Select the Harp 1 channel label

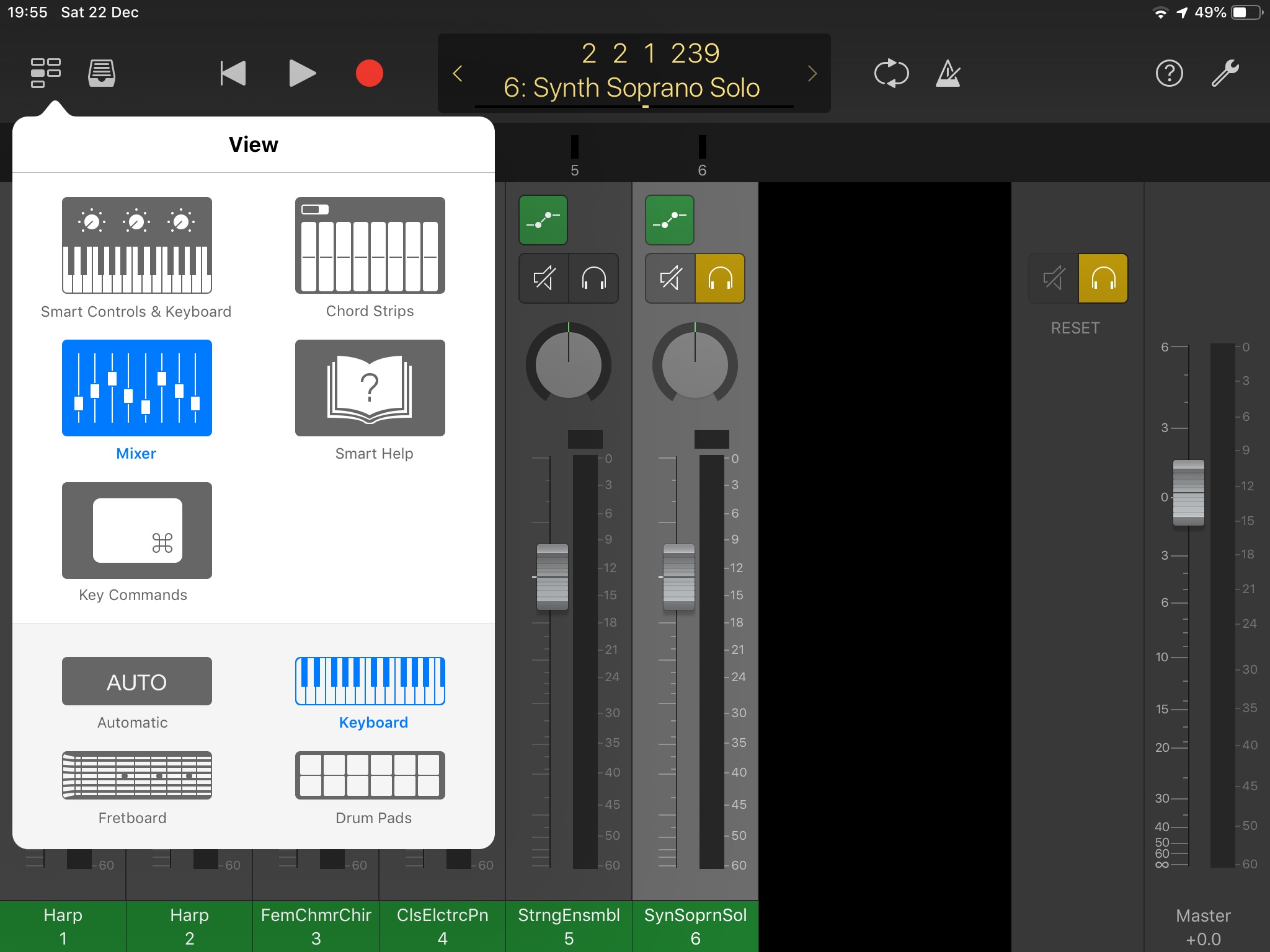click(x=63, y=926)
